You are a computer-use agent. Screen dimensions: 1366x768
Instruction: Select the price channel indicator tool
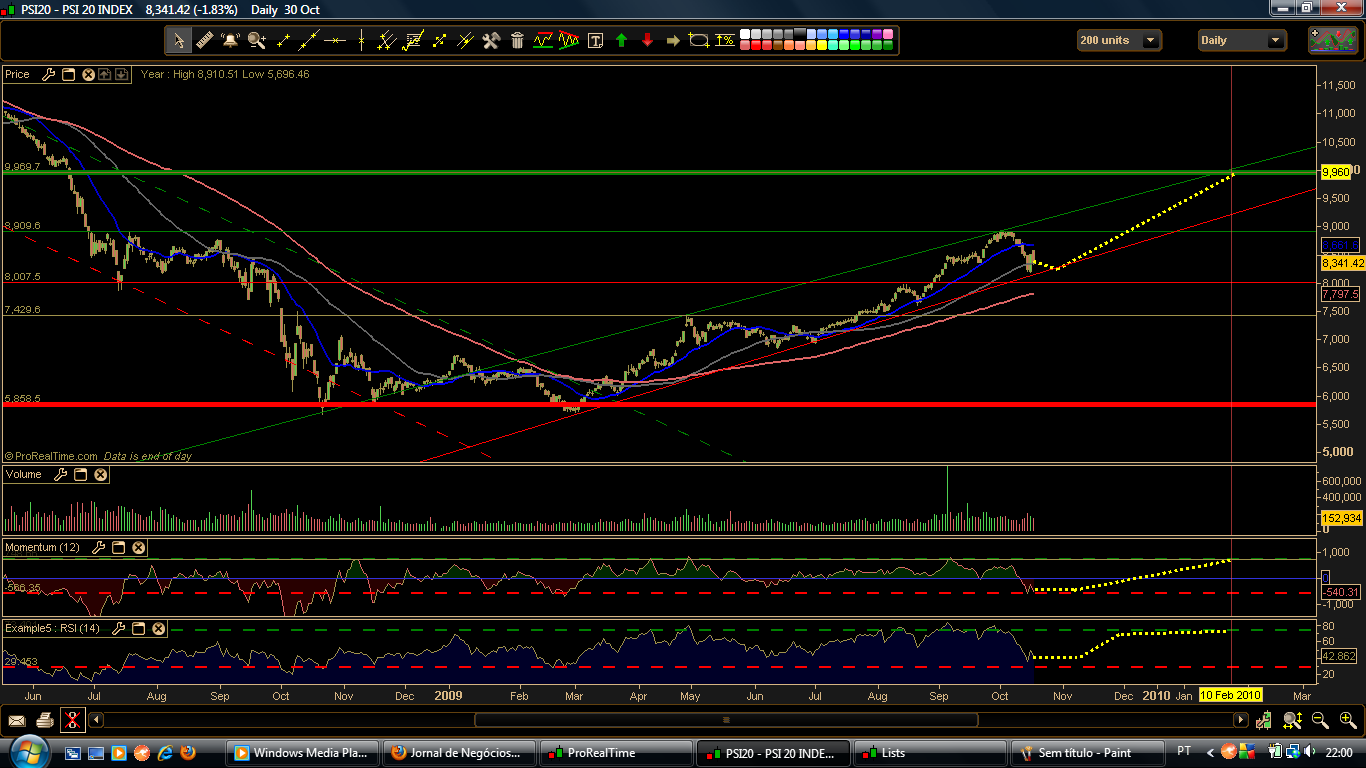[x=543, y=40]
